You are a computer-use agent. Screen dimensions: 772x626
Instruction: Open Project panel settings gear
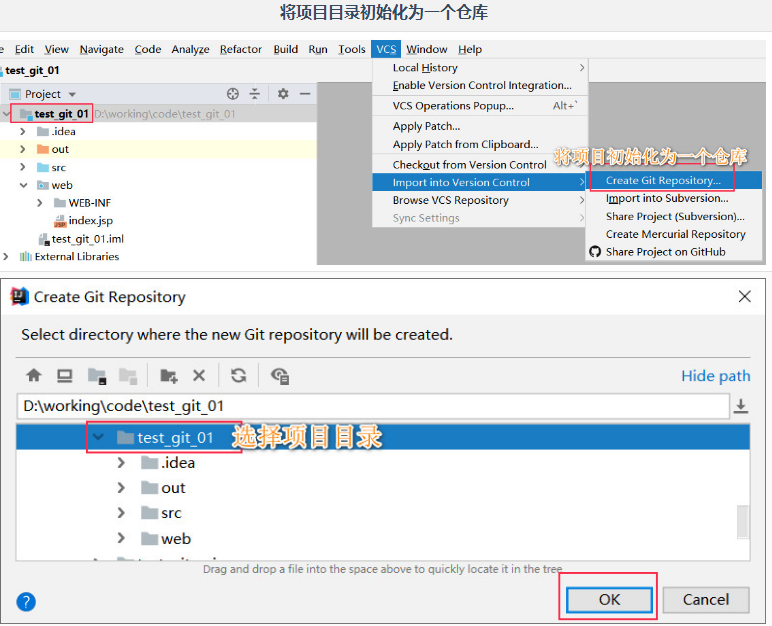click(283, 94)
